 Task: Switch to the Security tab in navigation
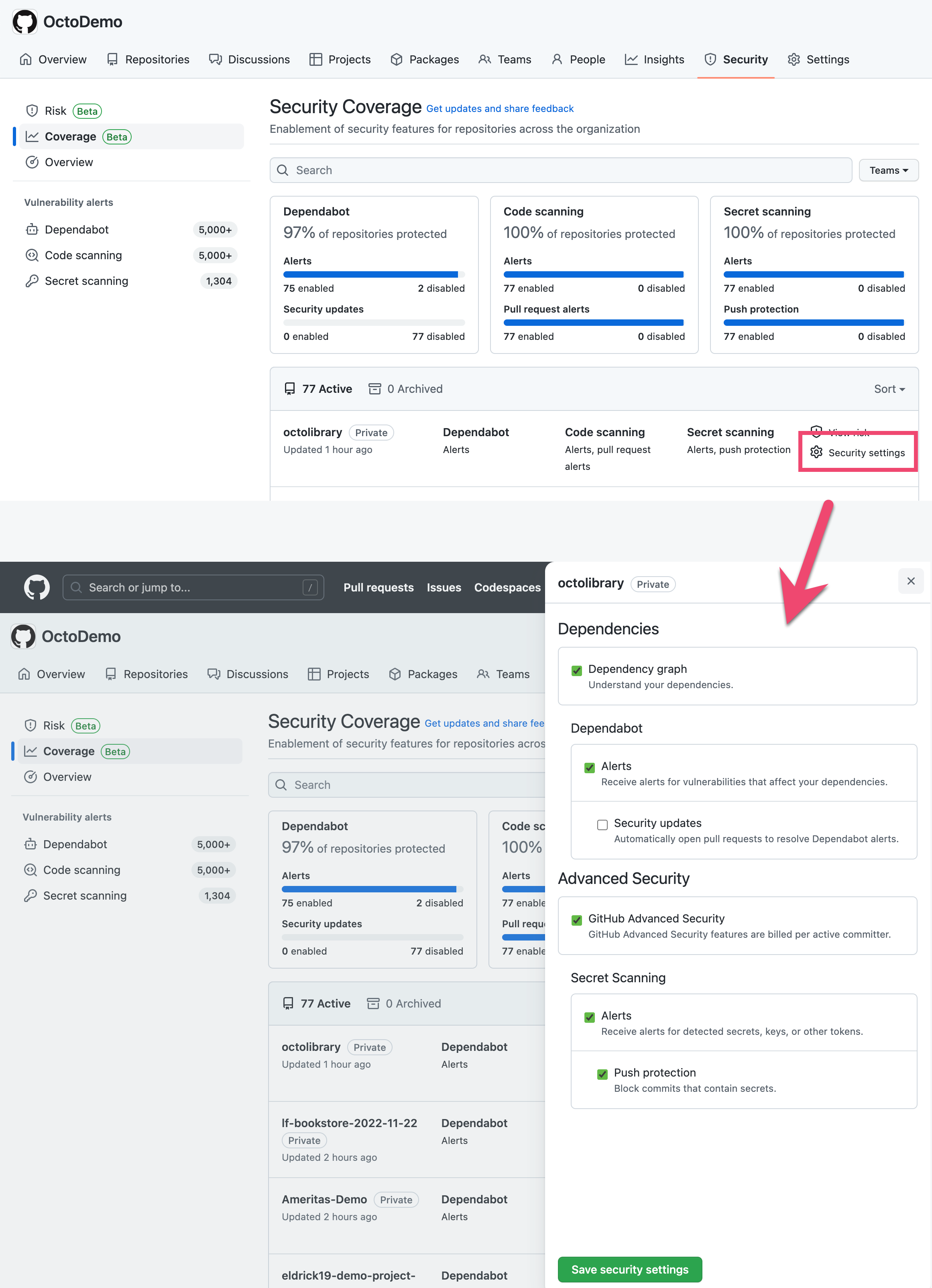[736, 59]
